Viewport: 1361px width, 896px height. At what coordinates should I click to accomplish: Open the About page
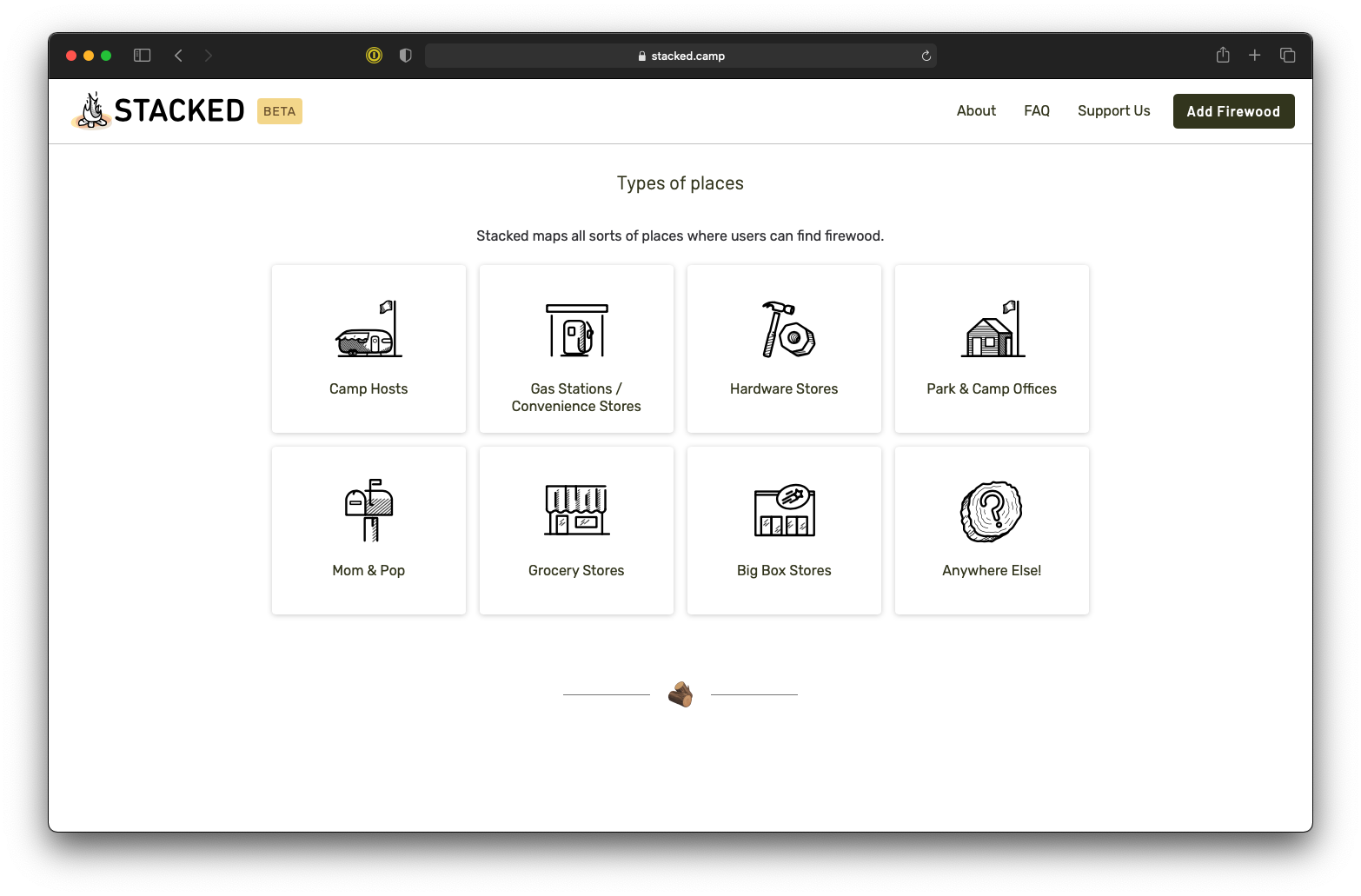[x=975, y=110]
